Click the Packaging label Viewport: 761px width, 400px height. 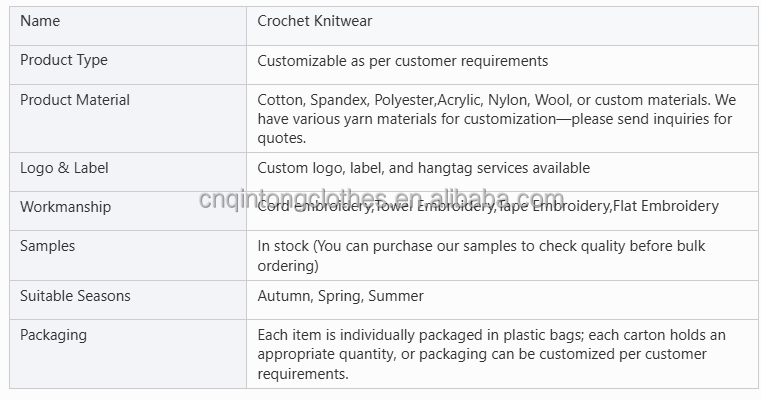click(53, 335)
